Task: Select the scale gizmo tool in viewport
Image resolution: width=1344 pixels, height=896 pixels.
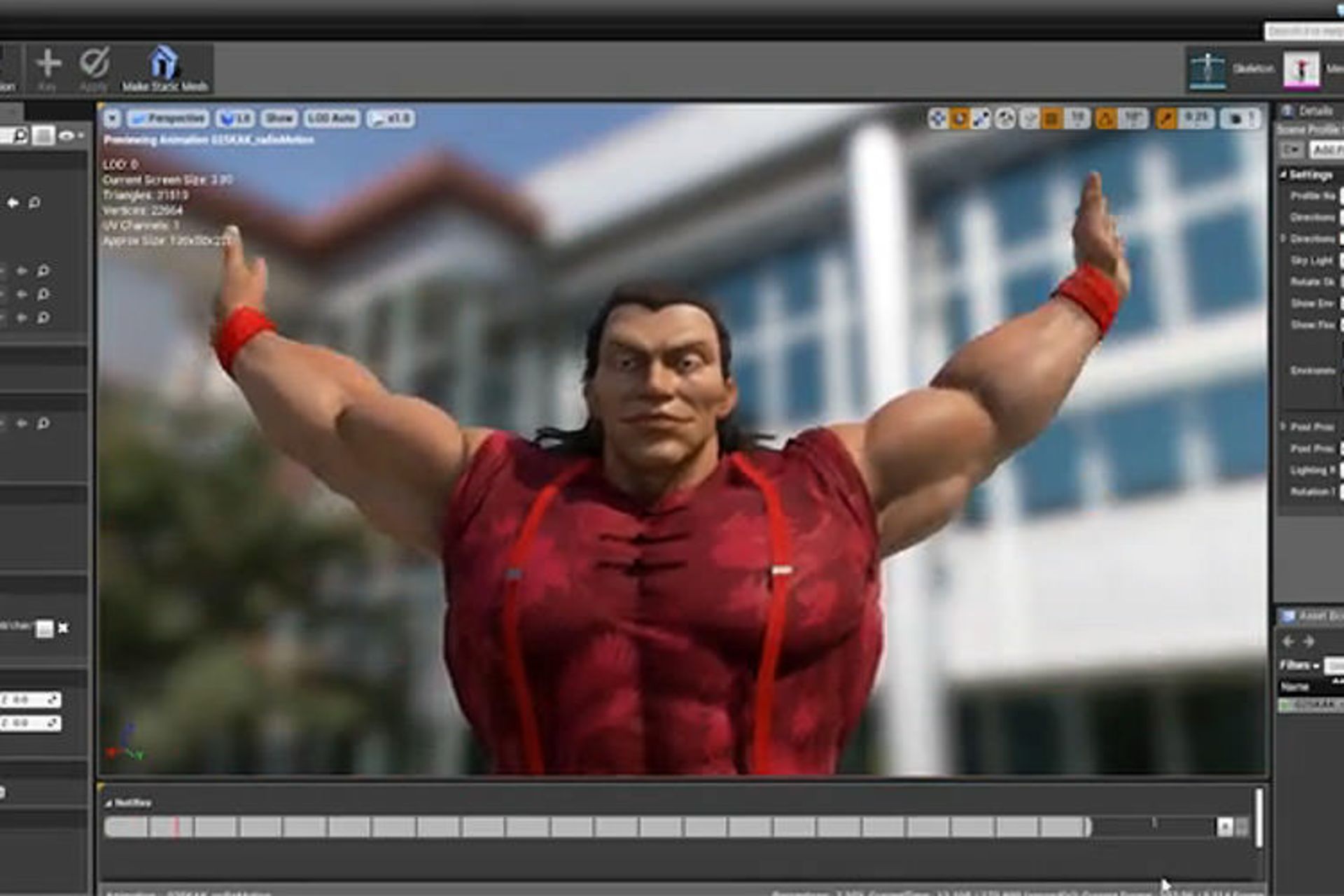Action: (981, 118)
